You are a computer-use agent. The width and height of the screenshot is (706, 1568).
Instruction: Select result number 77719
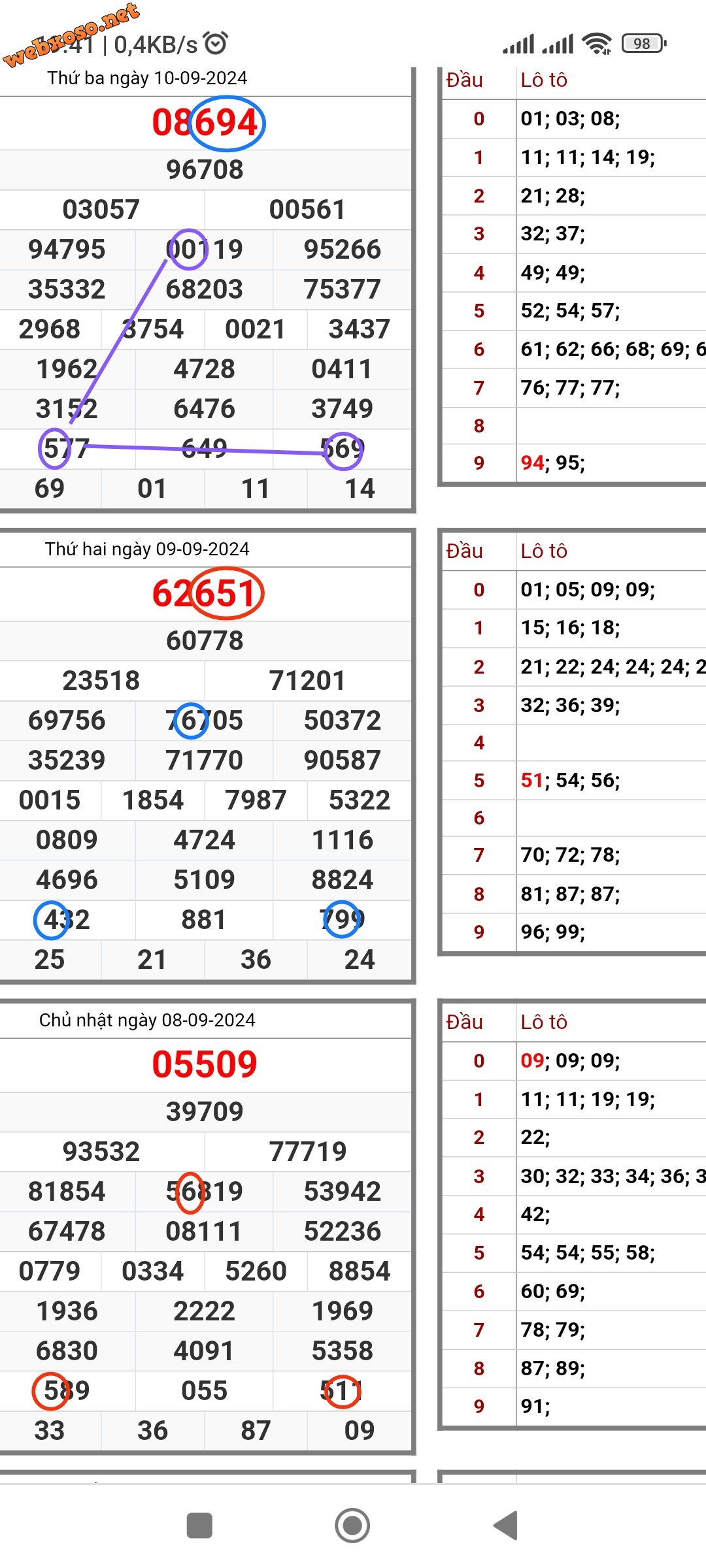[x=307, y=1152]
